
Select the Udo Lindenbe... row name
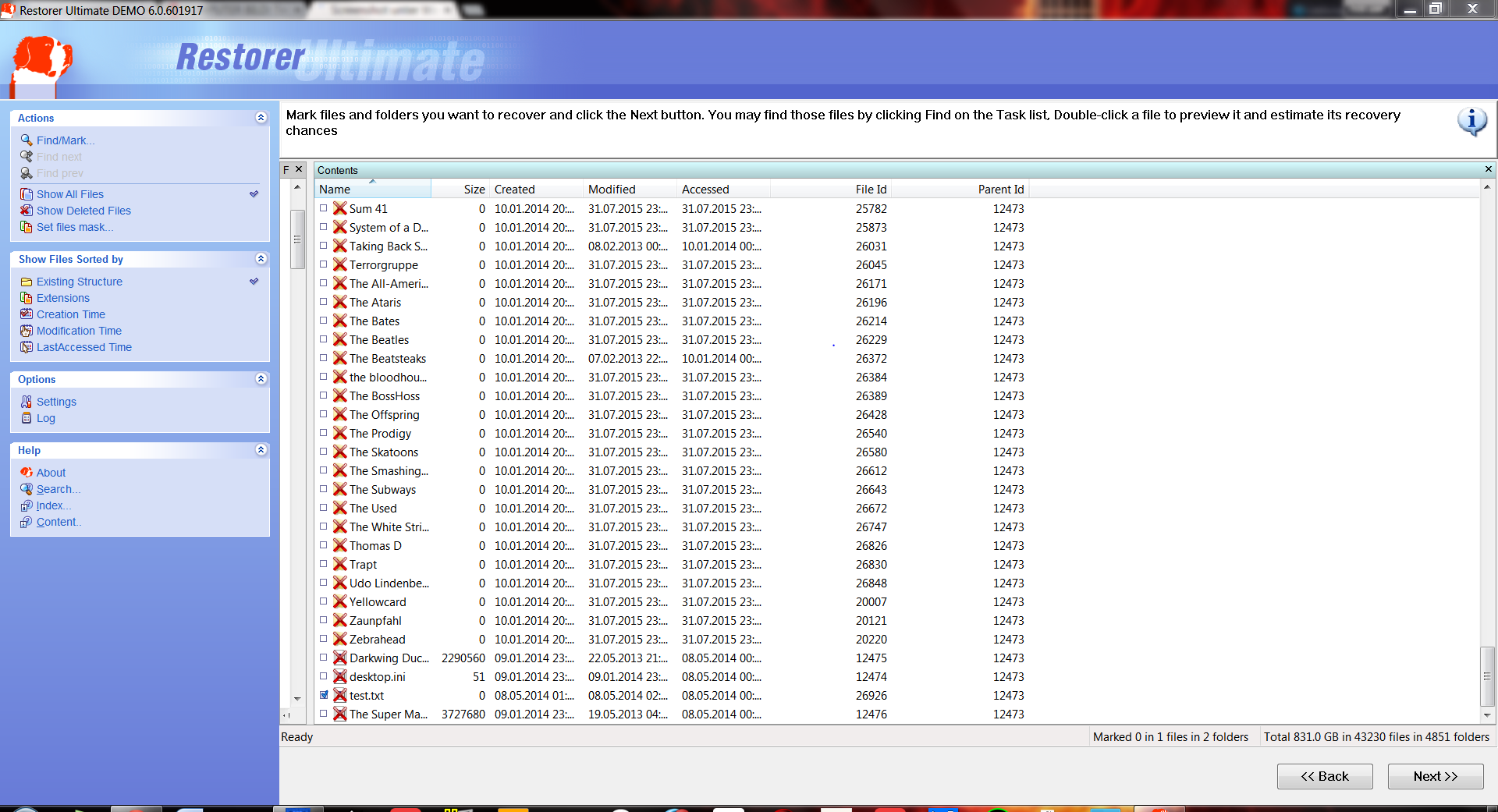coord(389,583)
